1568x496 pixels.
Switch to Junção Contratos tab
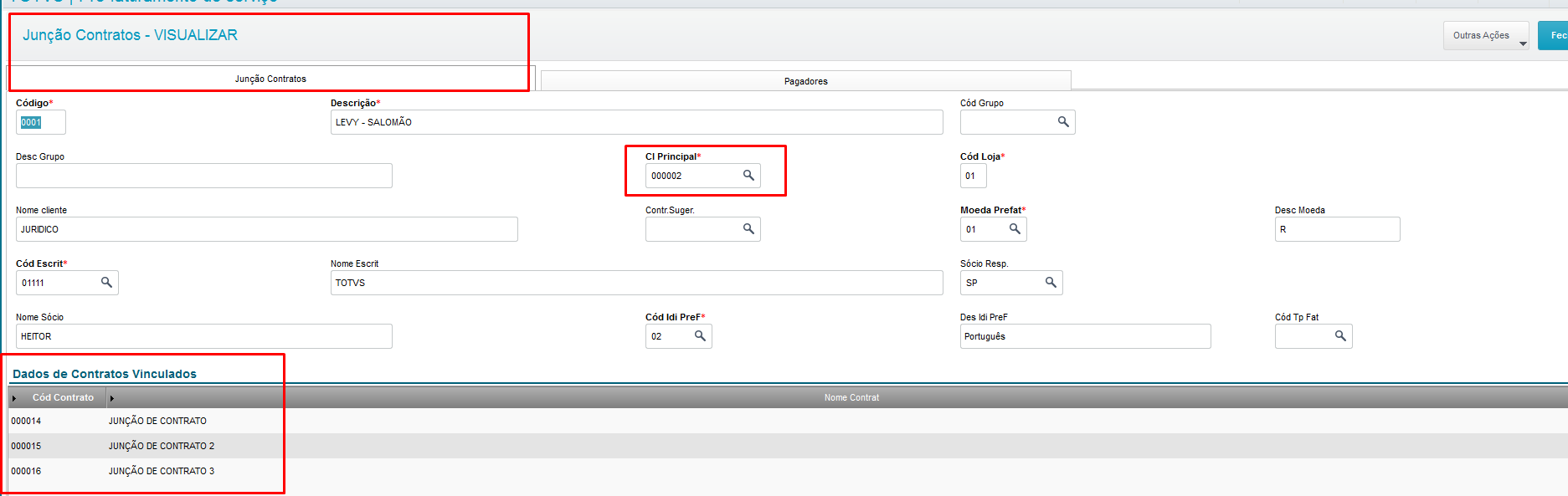click(270, 79)
